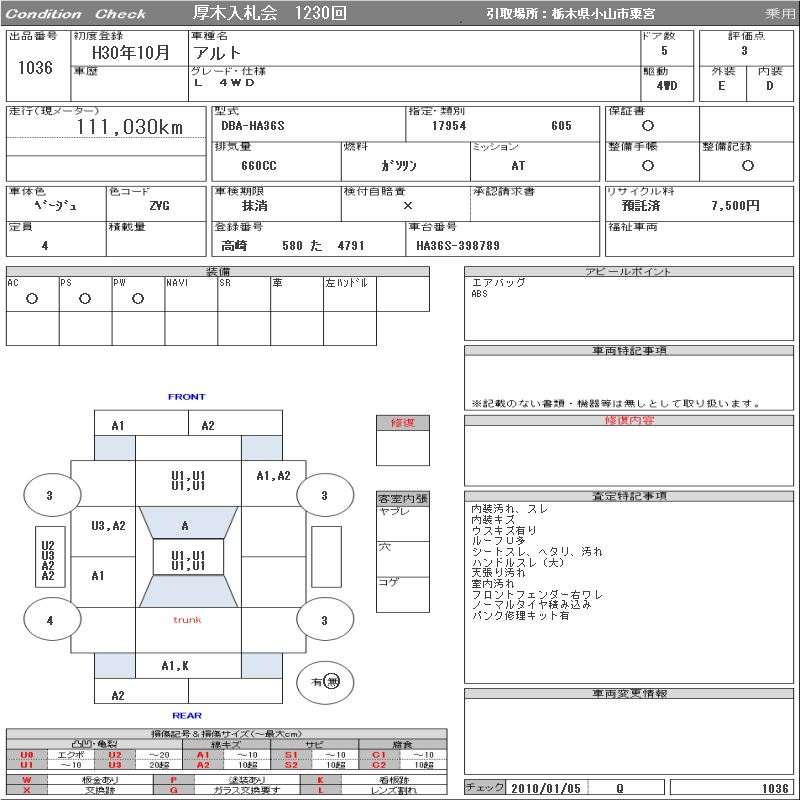Viewport: 800px width, 800px height.
Task: Click the U2 U3 A2 A2 side box
Action: tap(48, 561)
